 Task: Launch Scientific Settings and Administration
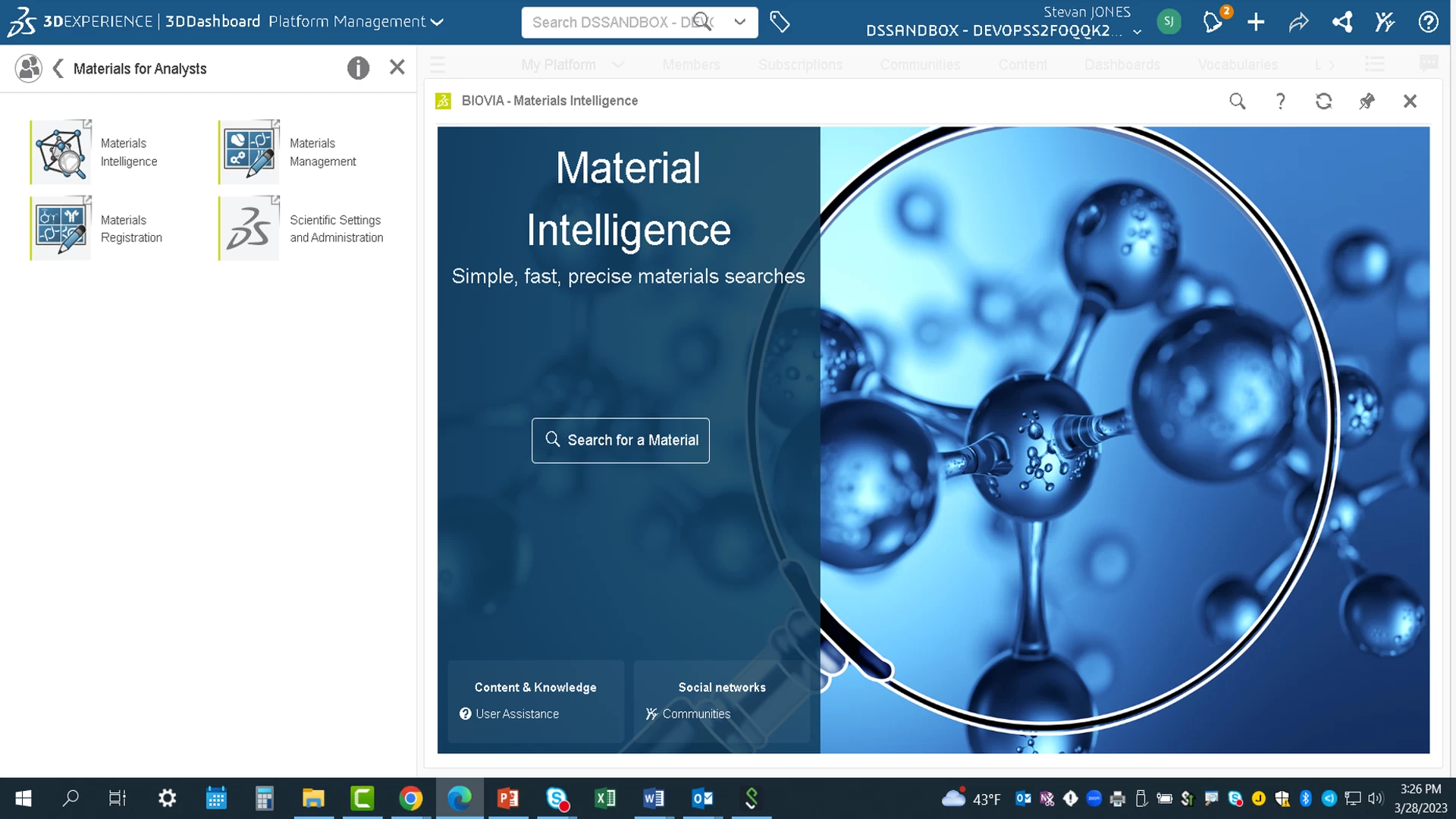click(x=249, y=227)
